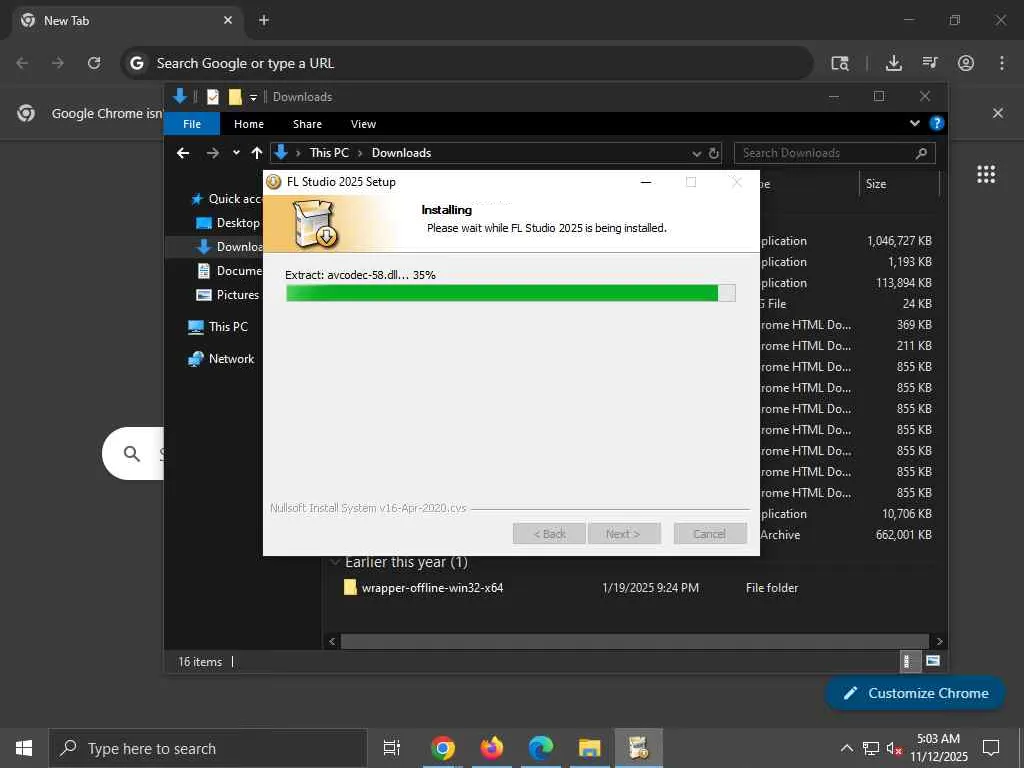The height and width of the screenshot is (768, 1024).
Task: Select Documents in navigation pane
Action: [x=230, y=270]
